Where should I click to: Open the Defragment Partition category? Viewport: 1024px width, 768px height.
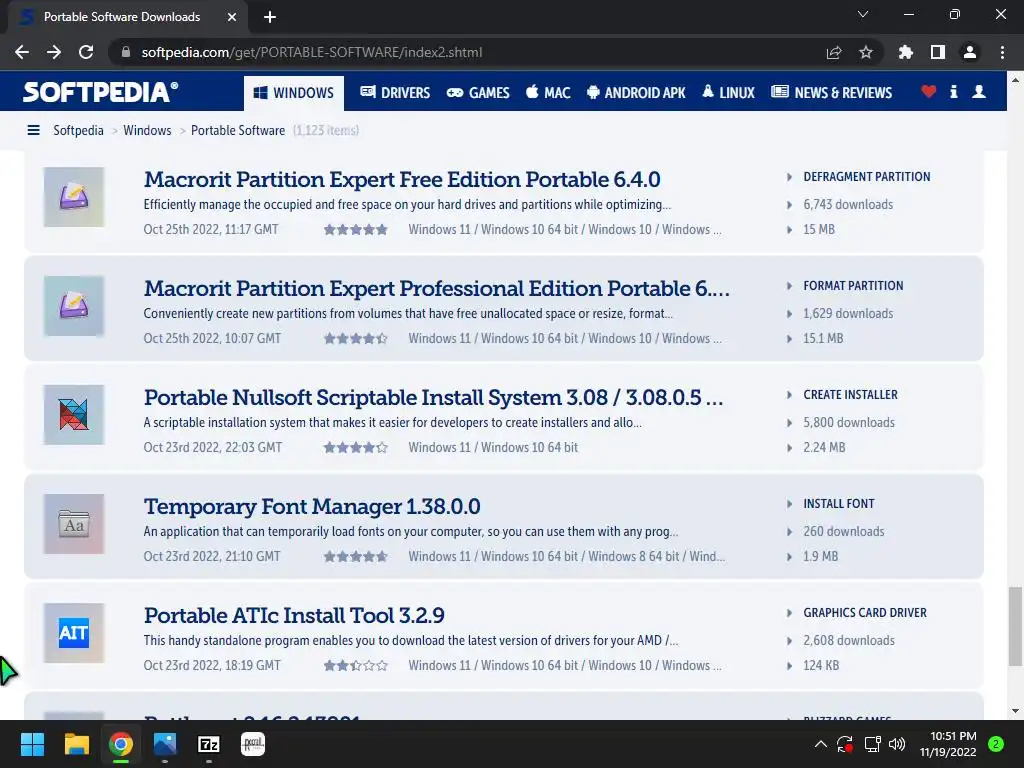(x=867, y=177)
